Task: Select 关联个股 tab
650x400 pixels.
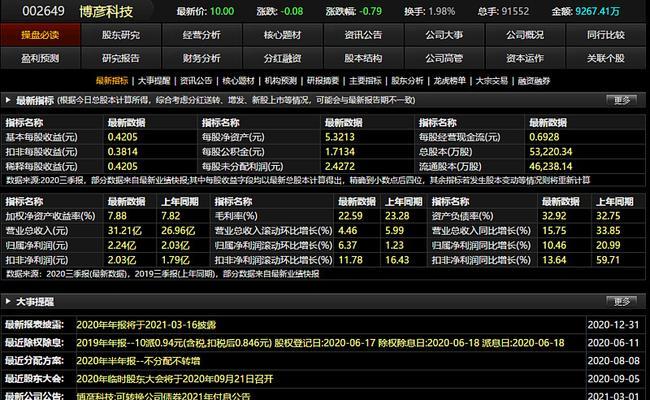Action: point(606,58)
